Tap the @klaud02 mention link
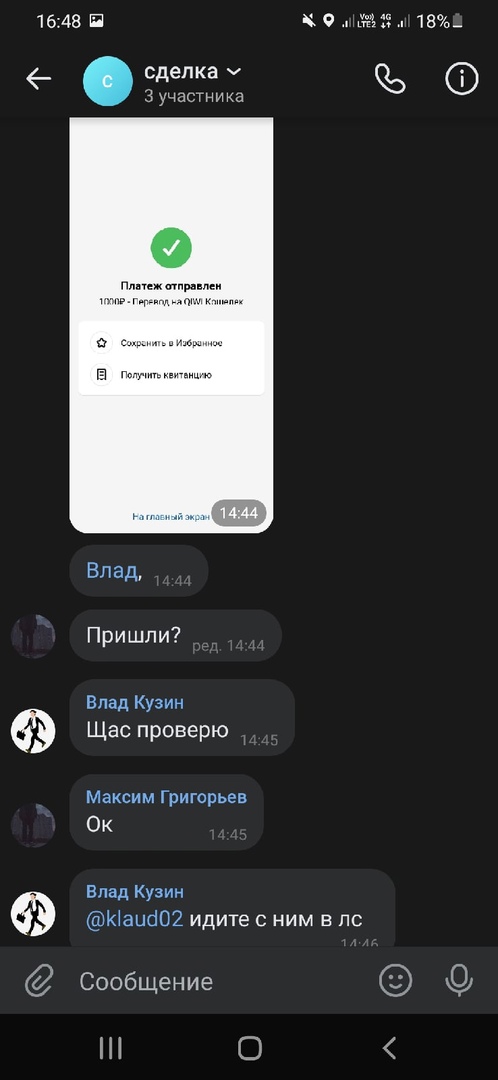 [x=135, y=919]
